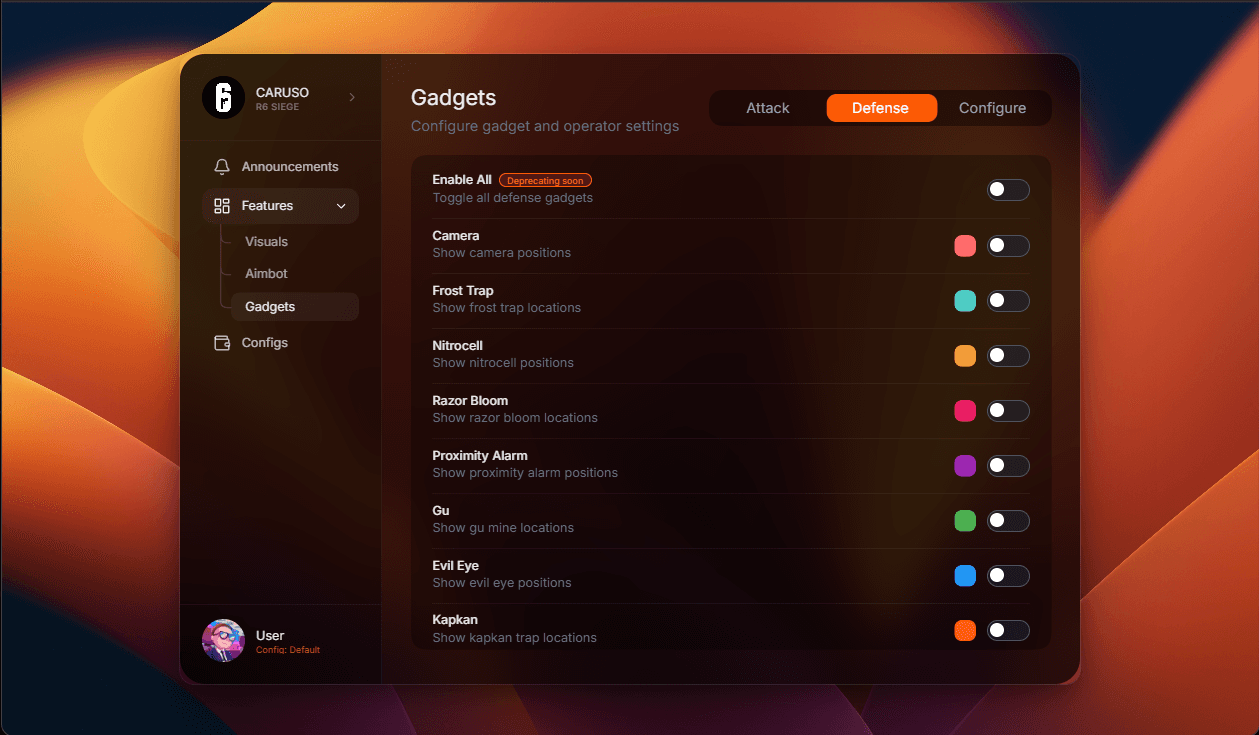Viewport: 1259px width, 735px height.
Task: Switch to the Configure tab
Action: [992, 108]
